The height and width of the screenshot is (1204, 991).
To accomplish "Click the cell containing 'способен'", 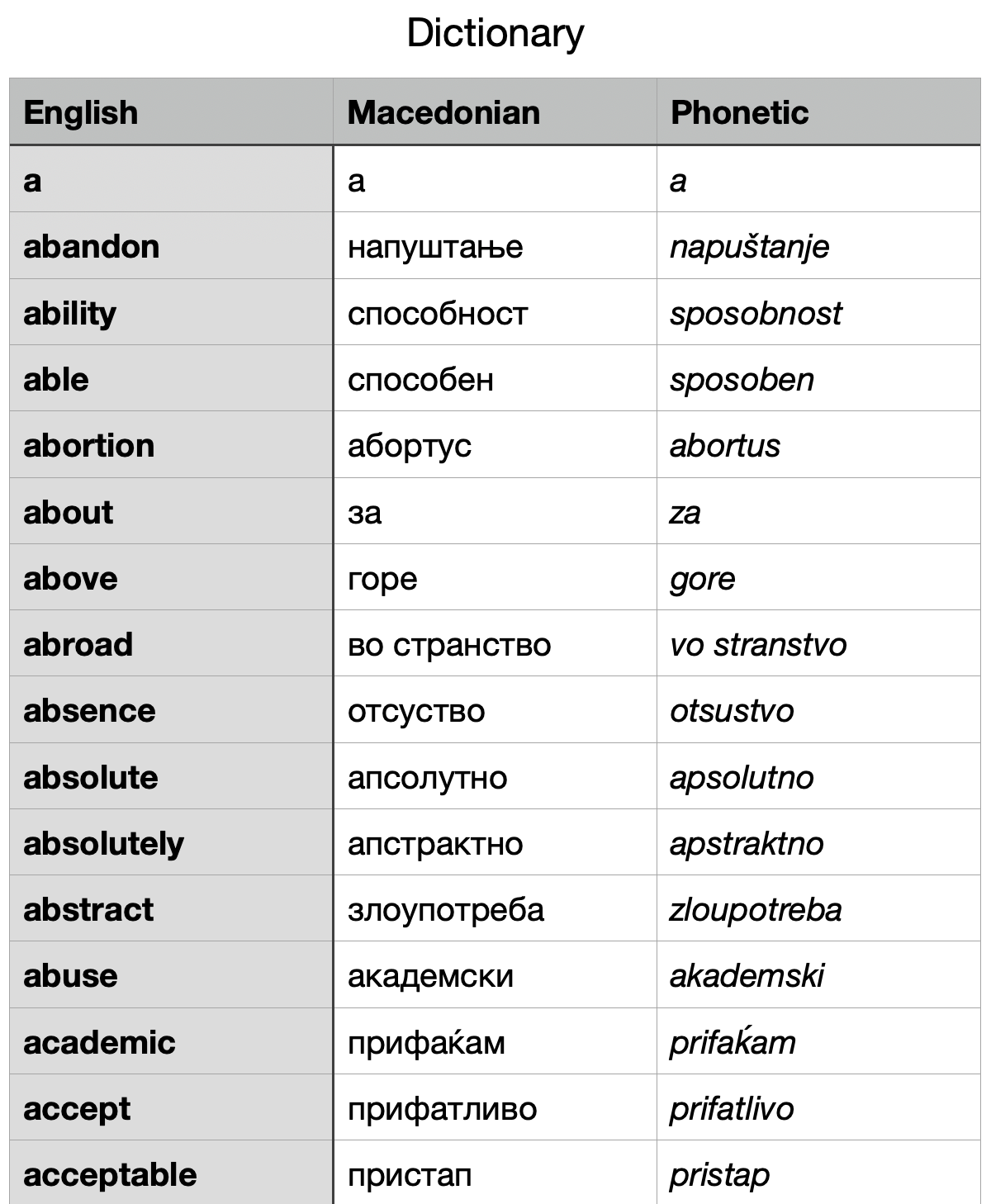I will click(x=420, y=379).
